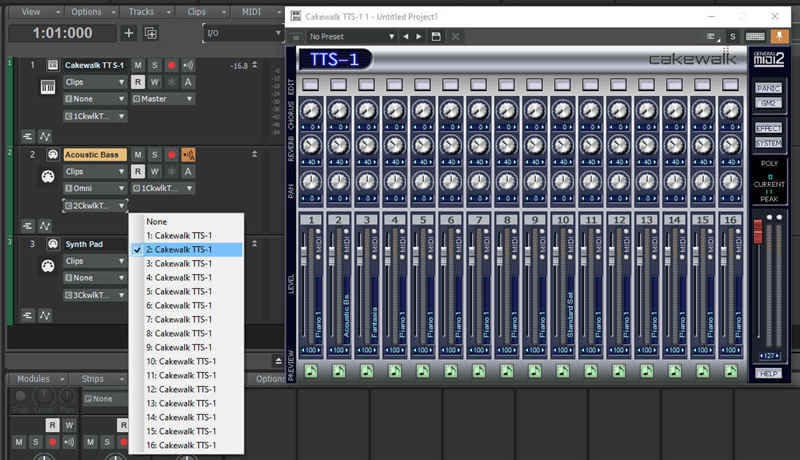
Task: Click the virtual keyboard icon in plugin toolbar
Action: point(753,36)
